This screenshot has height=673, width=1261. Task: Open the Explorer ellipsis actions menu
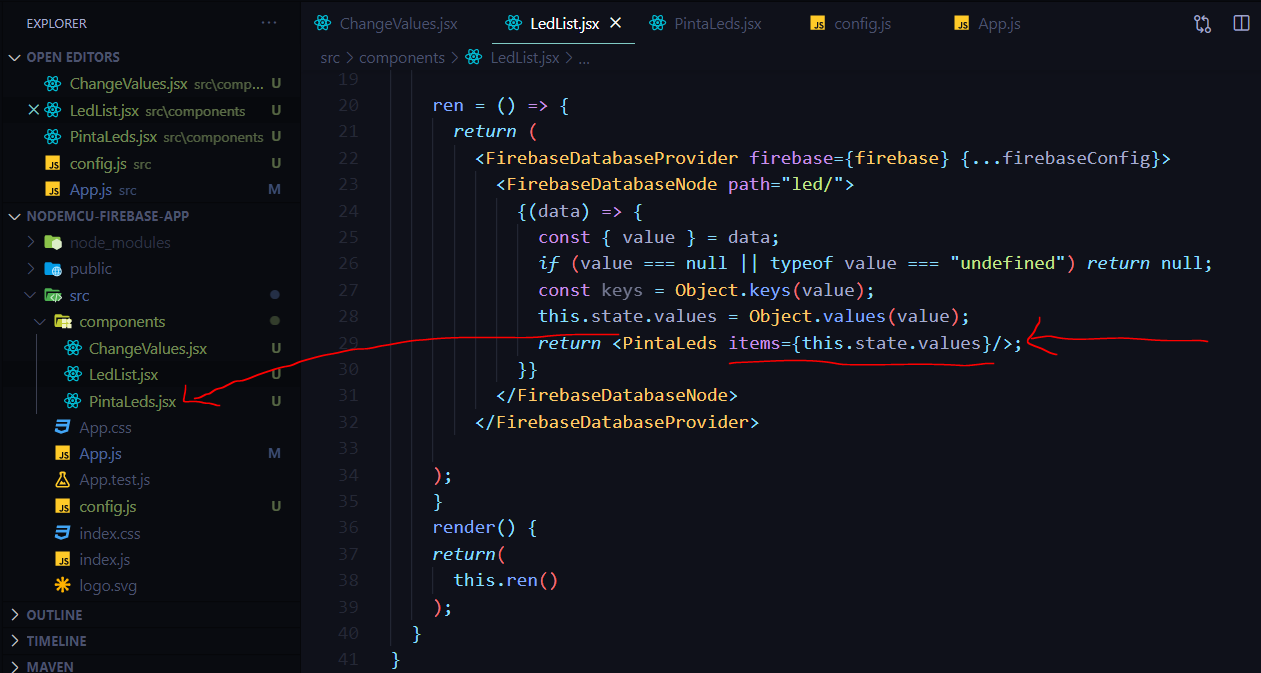268,22
